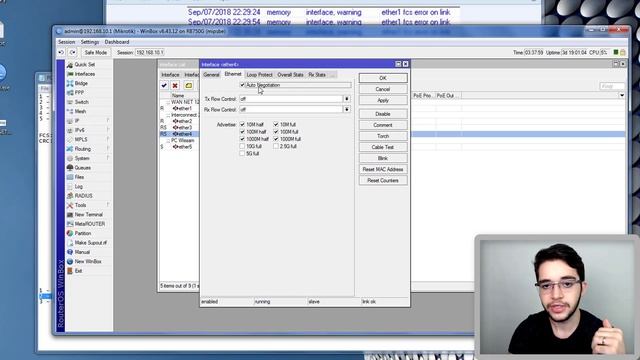This screenshot has height=360, width=640.
Task: Open the Switch section in sidebar
Action: point(81,102)
